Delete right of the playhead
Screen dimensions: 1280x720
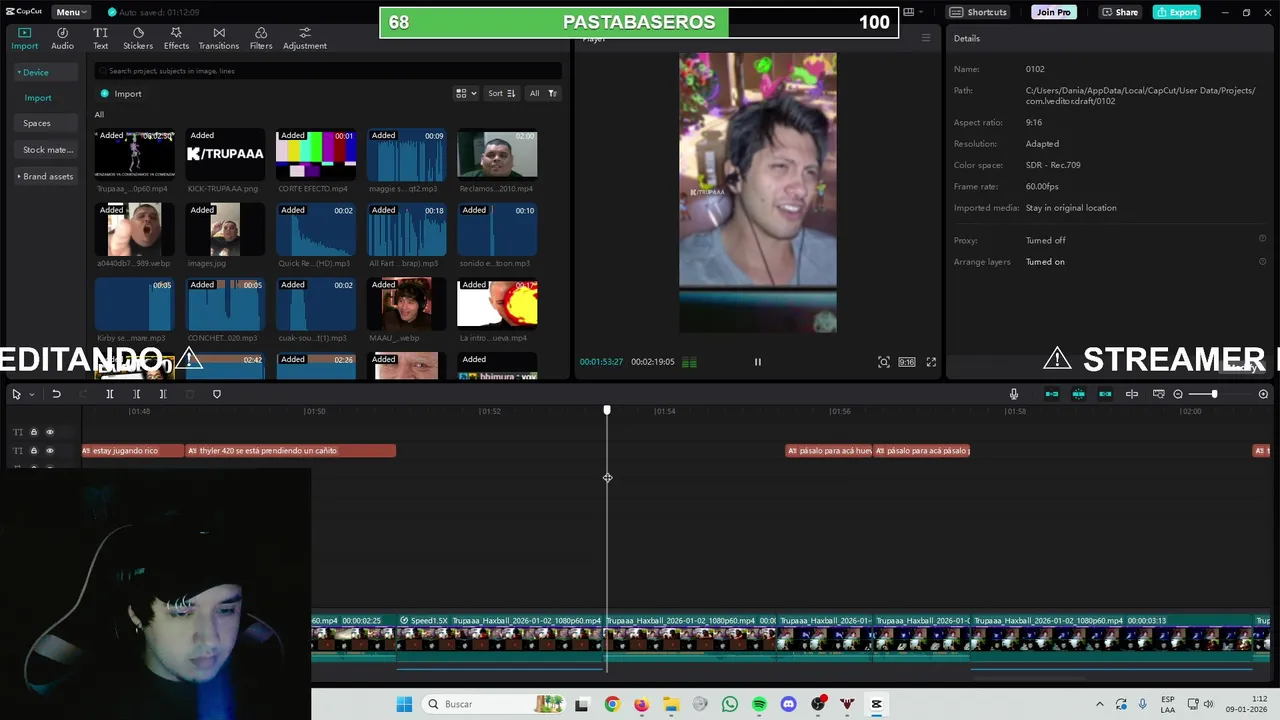(163, 394)
